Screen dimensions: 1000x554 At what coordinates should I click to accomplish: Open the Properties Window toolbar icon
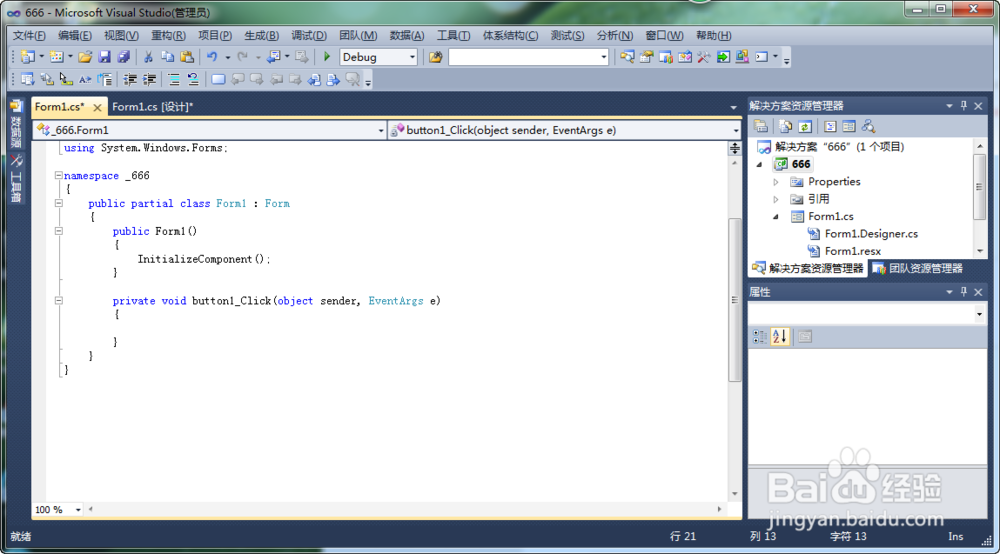click(646, 57)
